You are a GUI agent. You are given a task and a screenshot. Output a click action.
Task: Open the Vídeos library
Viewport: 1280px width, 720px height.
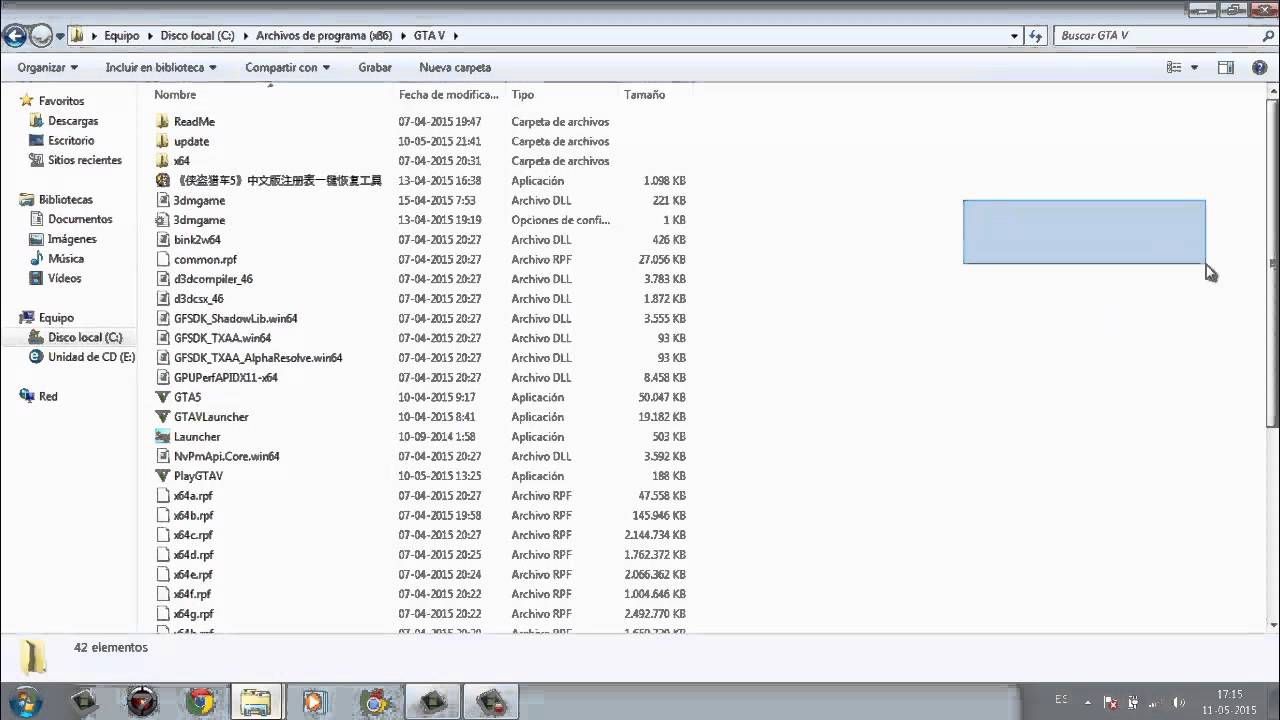(64, 278)
